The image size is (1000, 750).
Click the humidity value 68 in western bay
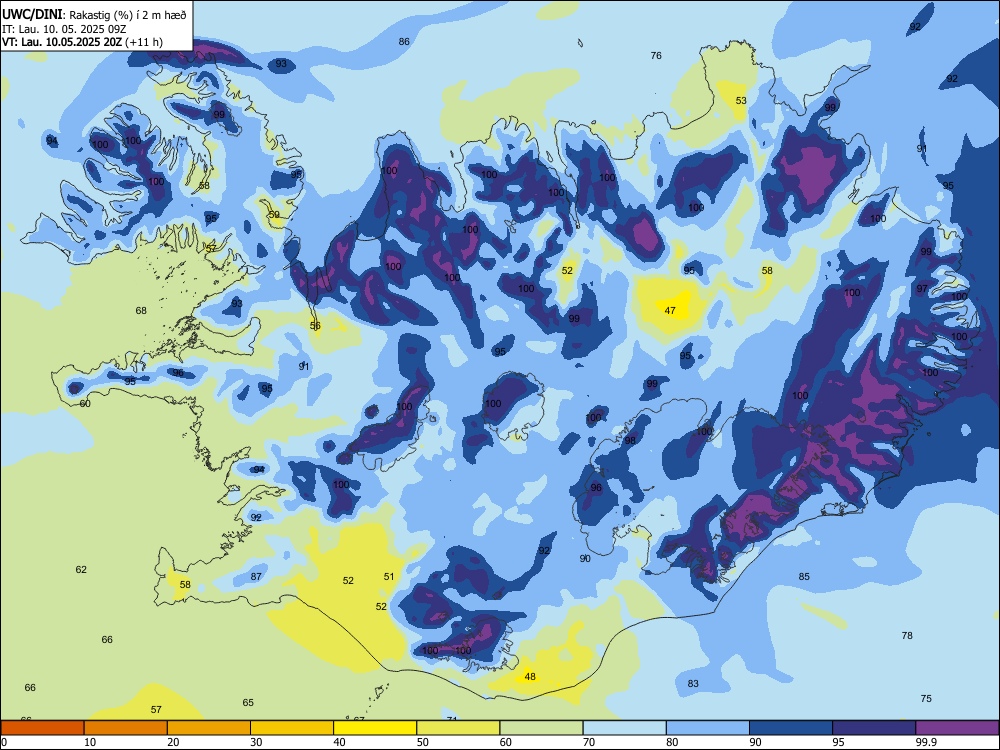[141, 311]
